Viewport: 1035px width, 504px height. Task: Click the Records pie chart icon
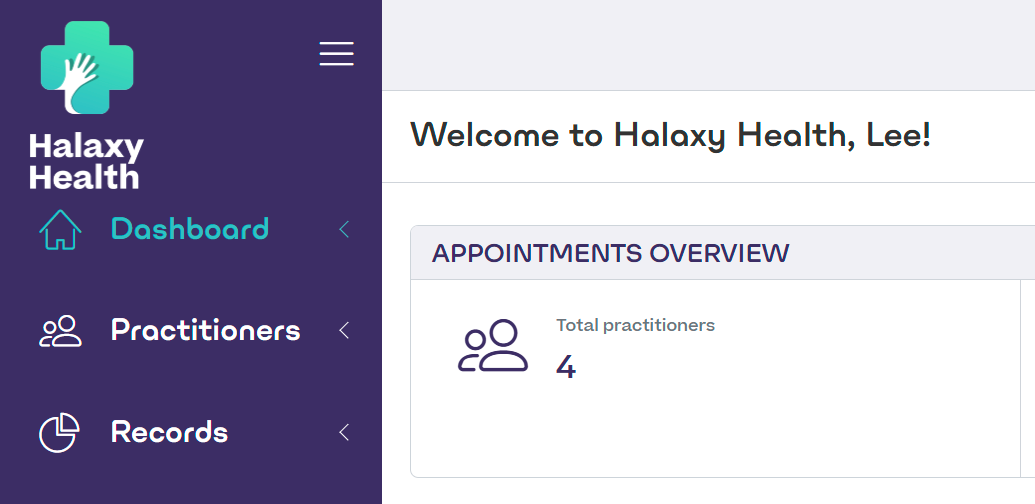point(59,433)
